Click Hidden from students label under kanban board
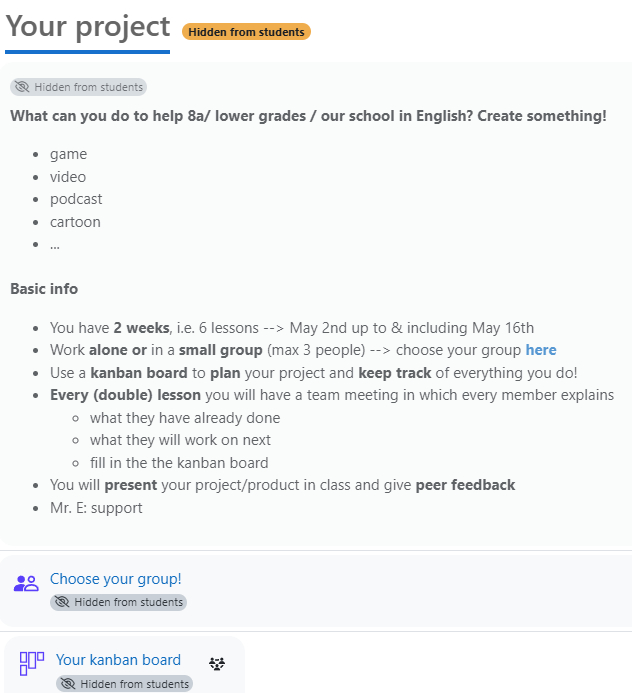 coord(125,684)
